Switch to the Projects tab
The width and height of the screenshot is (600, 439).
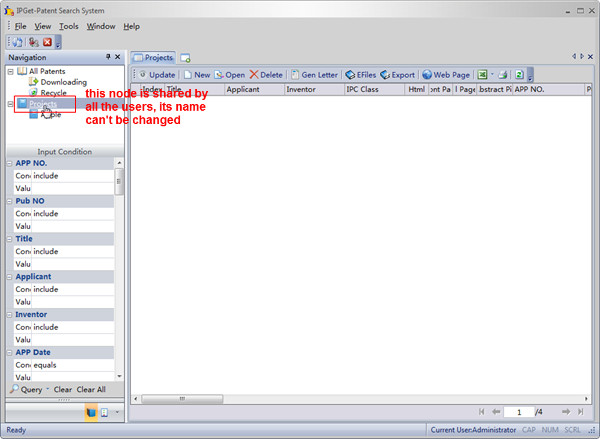click(x=153, y=57)
